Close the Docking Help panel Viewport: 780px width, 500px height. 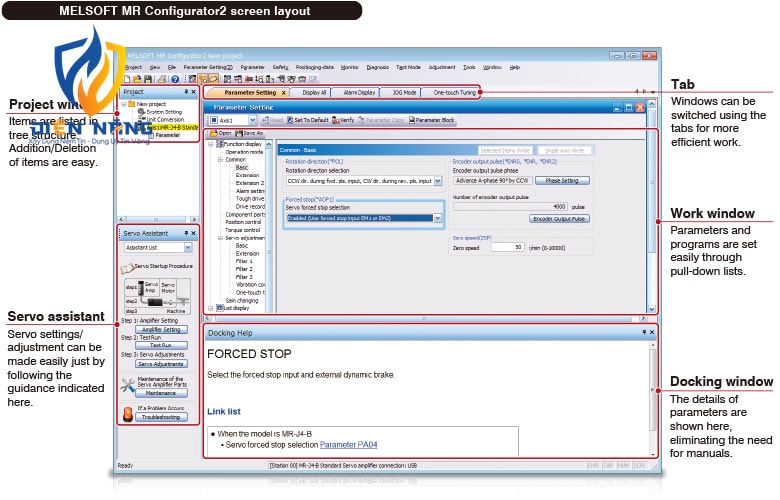tap(652, 332)
